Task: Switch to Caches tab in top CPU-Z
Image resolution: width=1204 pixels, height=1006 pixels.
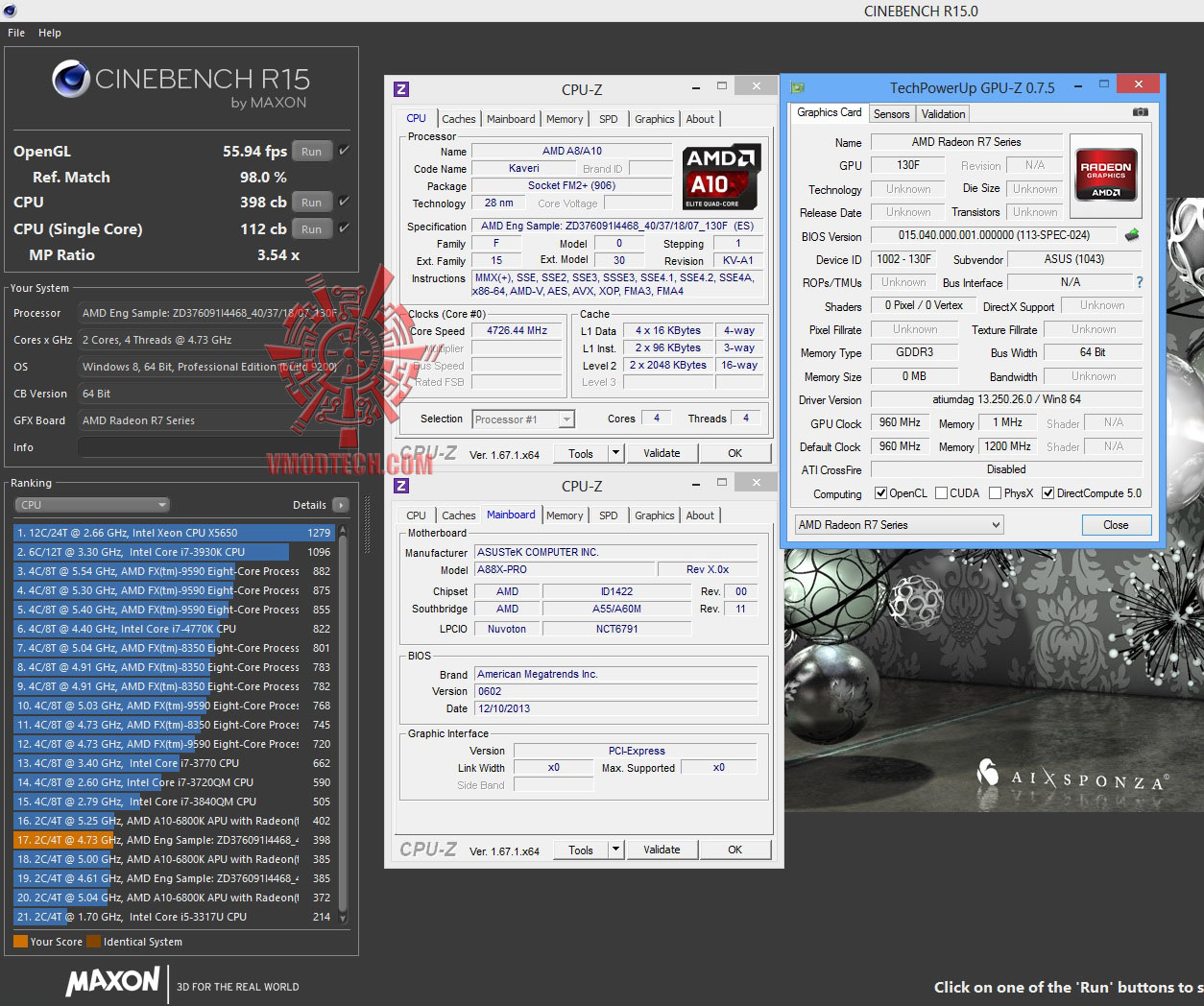Action: 458,119
